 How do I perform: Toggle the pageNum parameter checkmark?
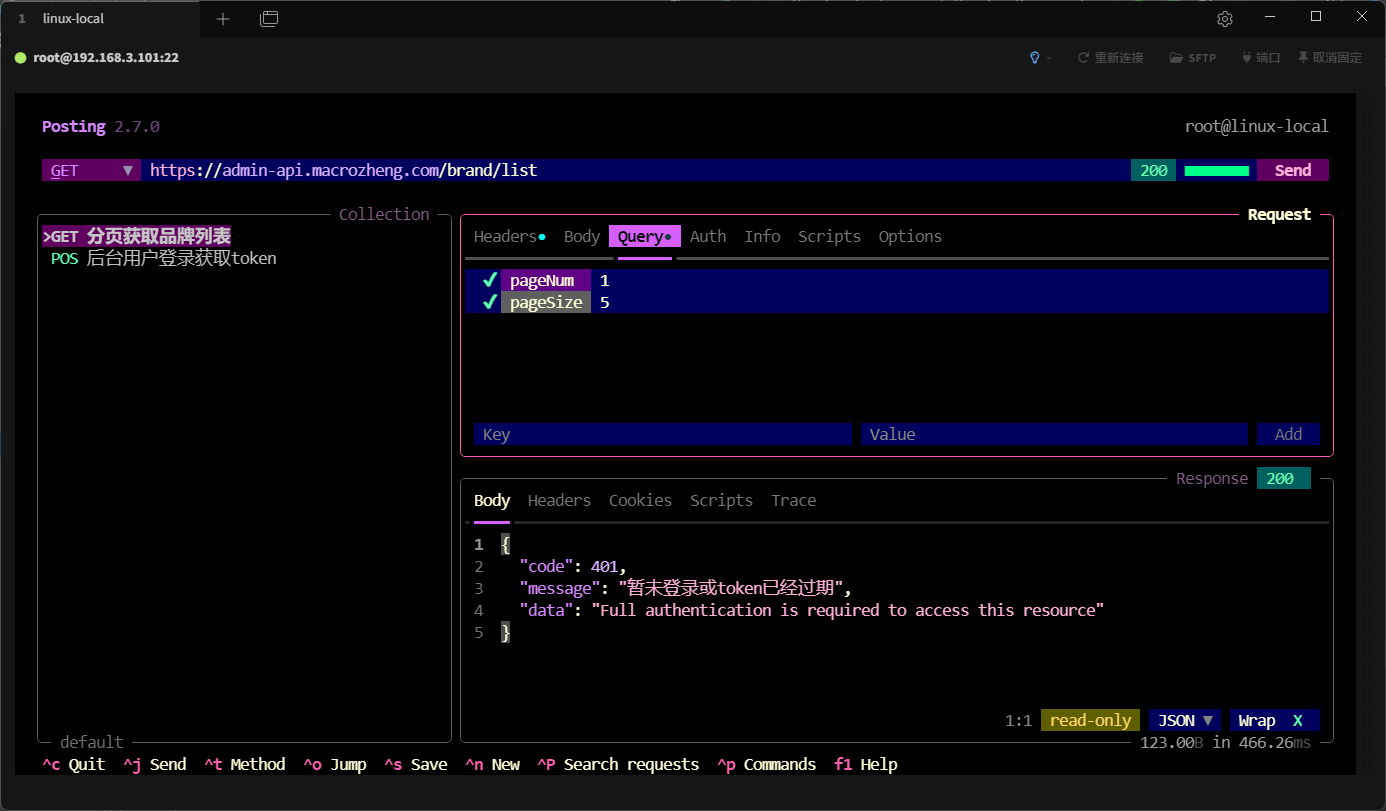[489, 280]
